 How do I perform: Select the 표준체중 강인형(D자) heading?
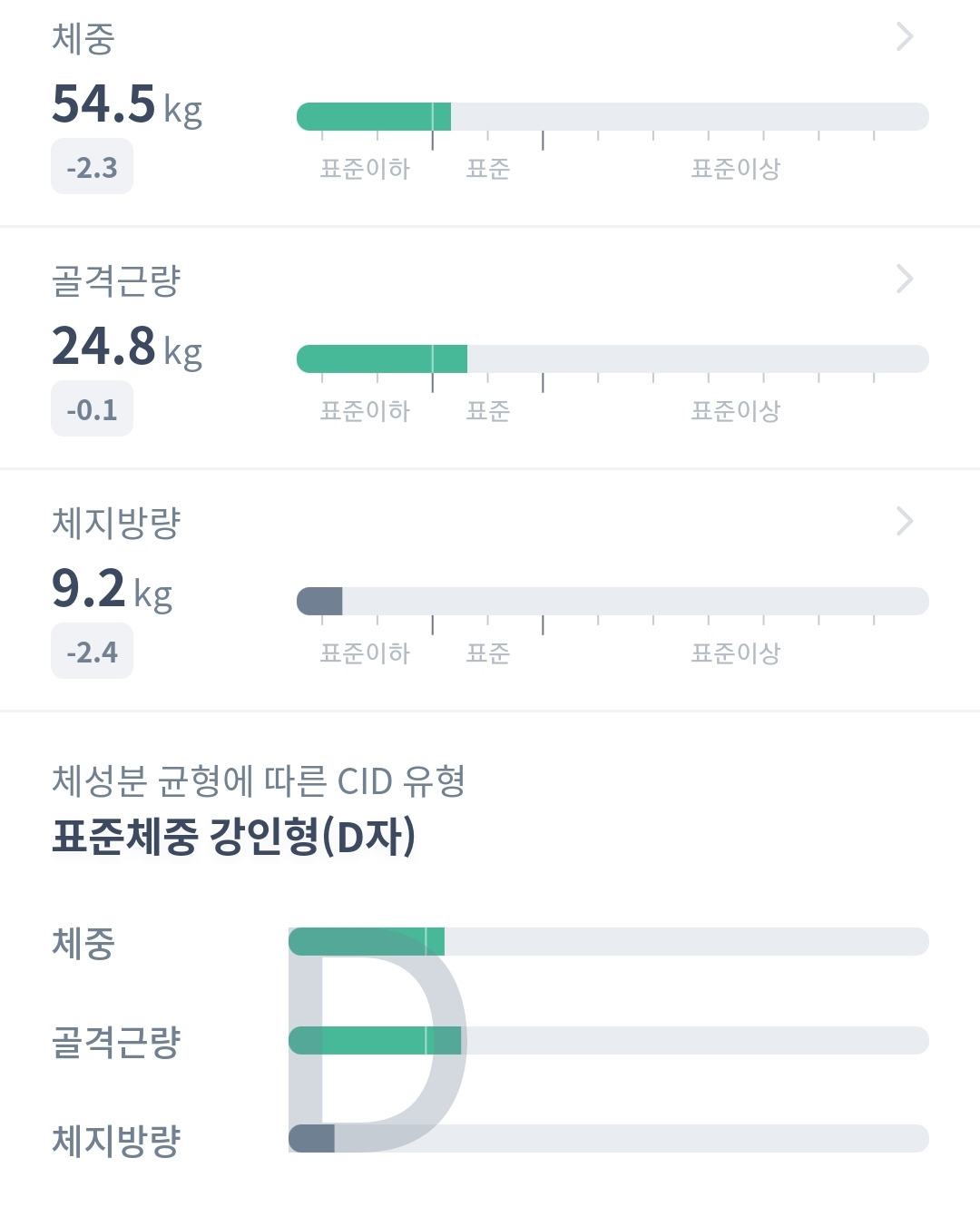pos(233,836)
